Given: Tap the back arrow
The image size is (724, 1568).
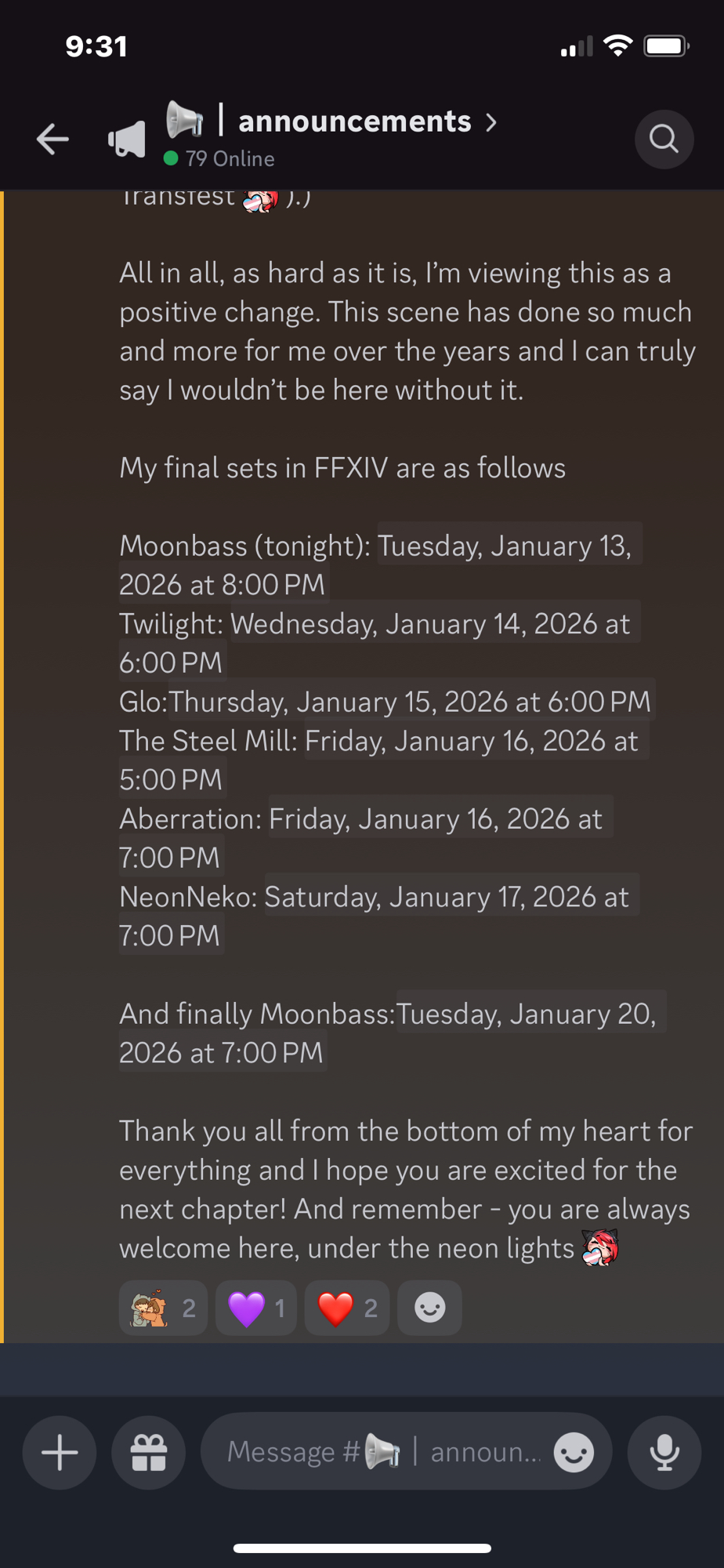Looking at the screenshot, I should tap(53, 140).
